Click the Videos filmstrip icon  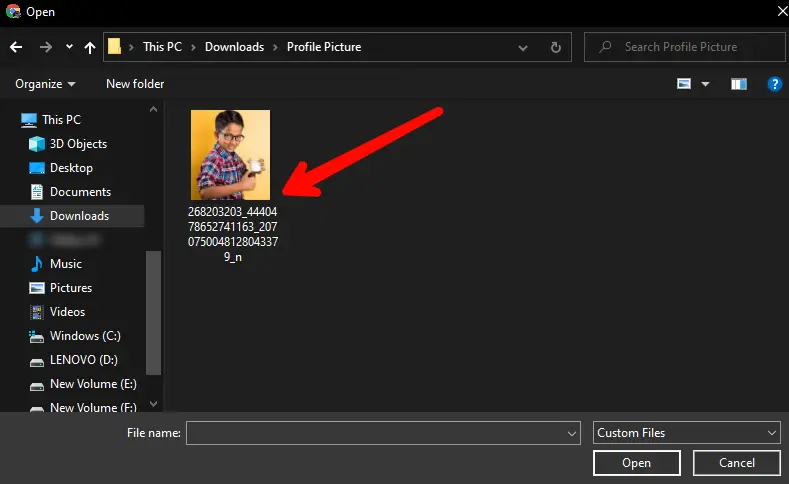coord(37,312)
